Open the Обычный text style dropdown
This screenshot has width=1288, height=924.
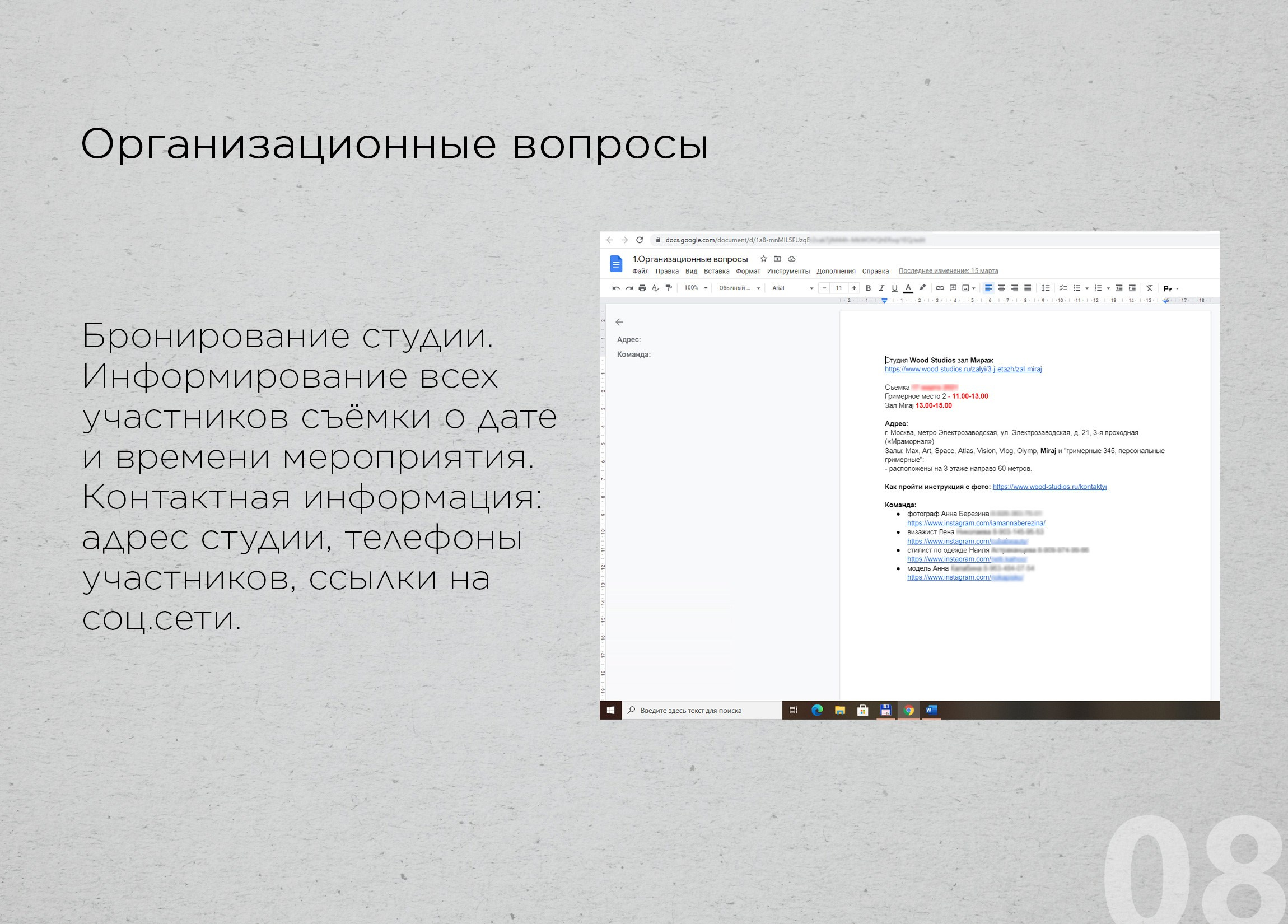(x=739, y=288)
